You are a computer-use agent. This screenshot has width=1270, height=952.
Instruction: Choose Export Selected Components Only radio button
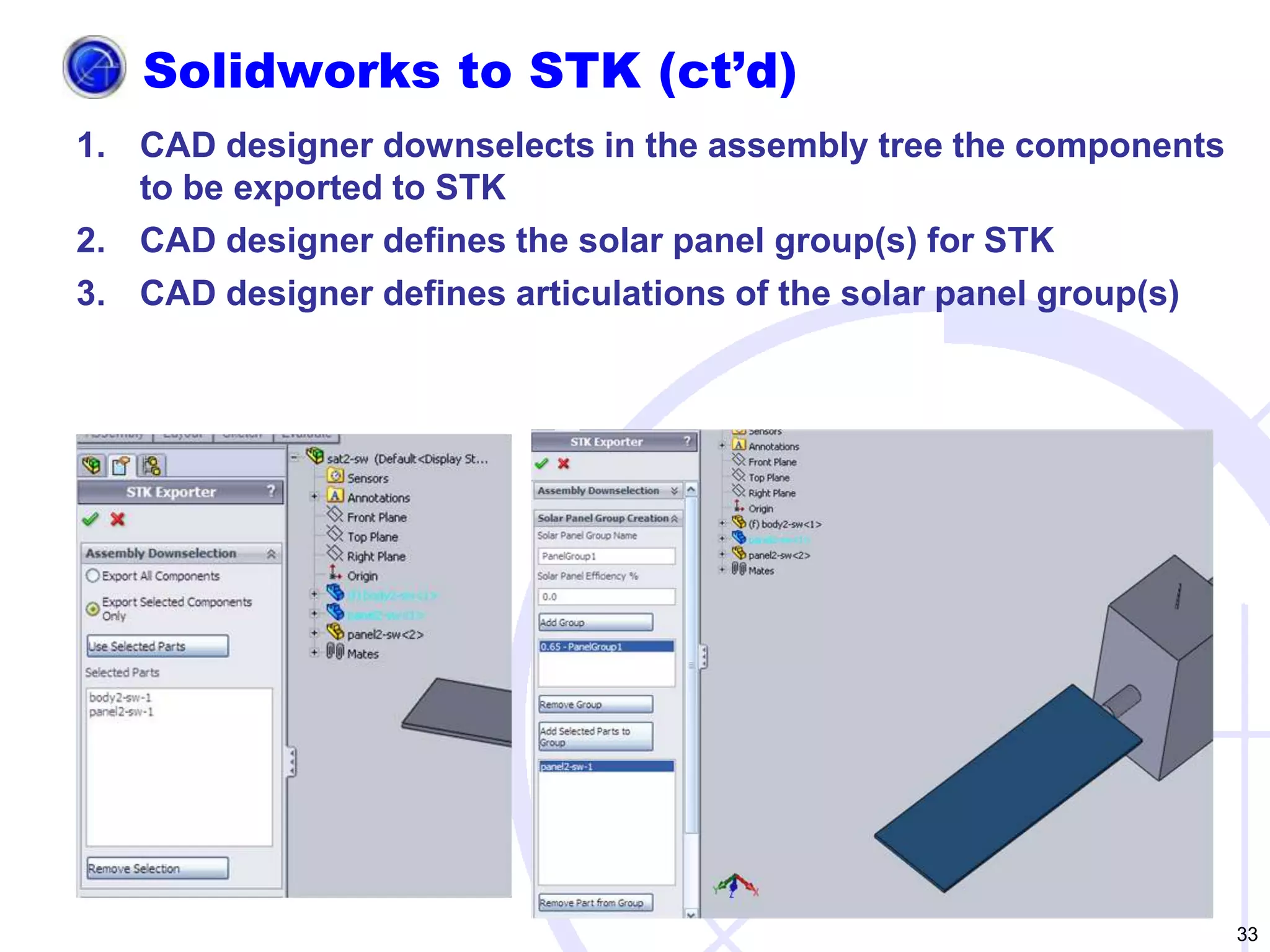pos(92,609)
